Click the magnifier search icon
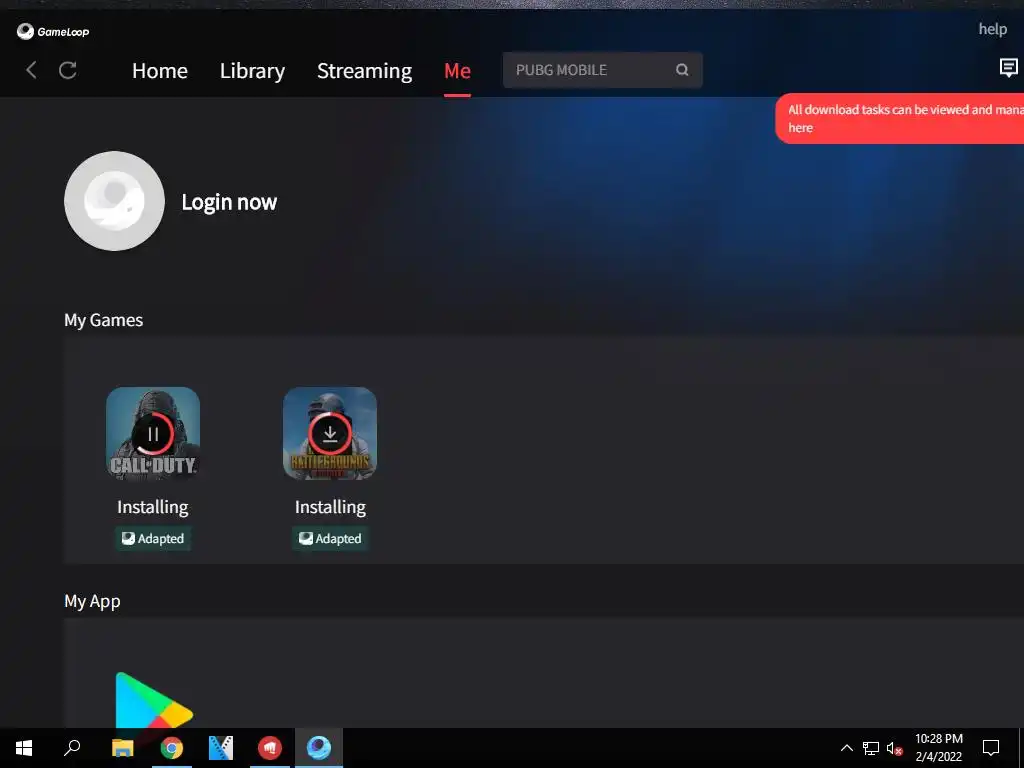Screen dimensions: 1024x768 (682, 70)
